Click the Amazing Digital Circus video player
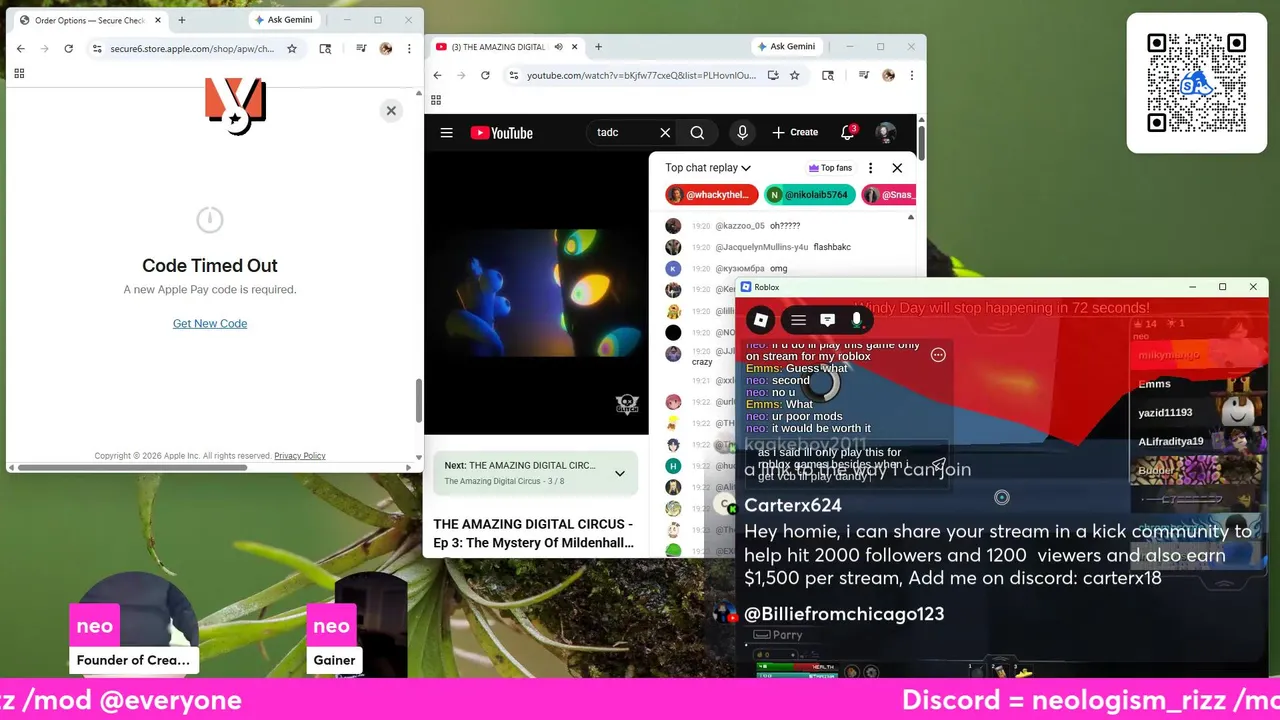 pyautogui.click(x=536, y=292)
